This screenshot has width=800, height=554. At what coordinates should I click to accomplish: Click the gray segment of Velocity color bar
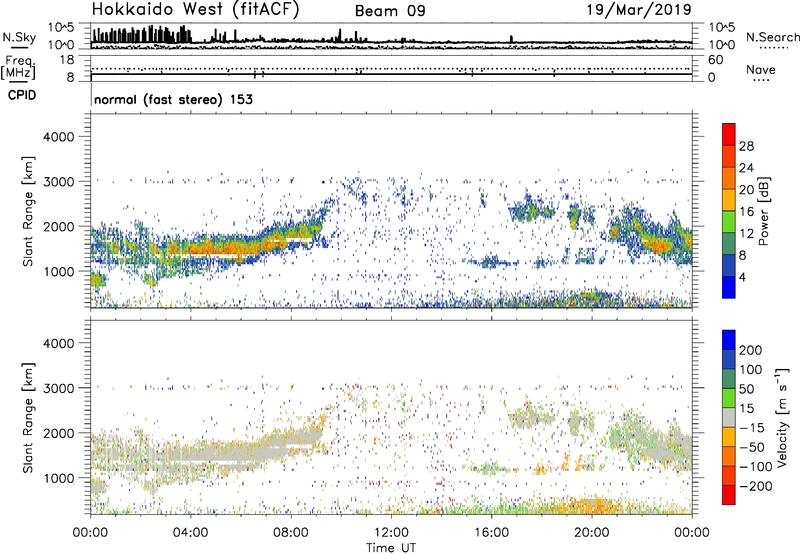pyautogui.click(x=729, y=418)
